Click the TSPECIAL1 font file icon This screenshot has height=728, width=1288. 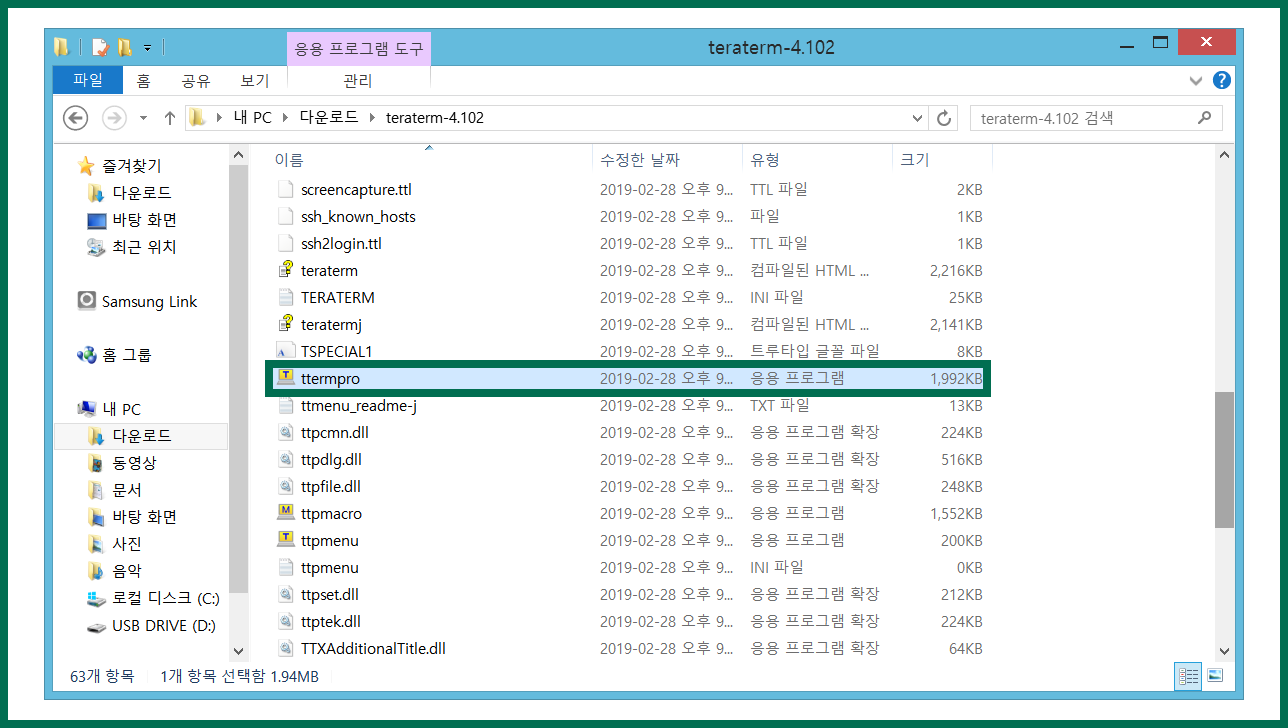pos(285,351)
